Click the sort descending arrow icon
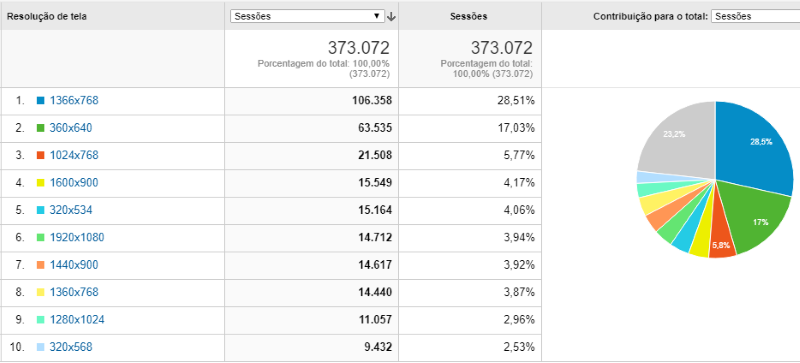This screenshot has height=363, width=800. click(x=391, y=16)
